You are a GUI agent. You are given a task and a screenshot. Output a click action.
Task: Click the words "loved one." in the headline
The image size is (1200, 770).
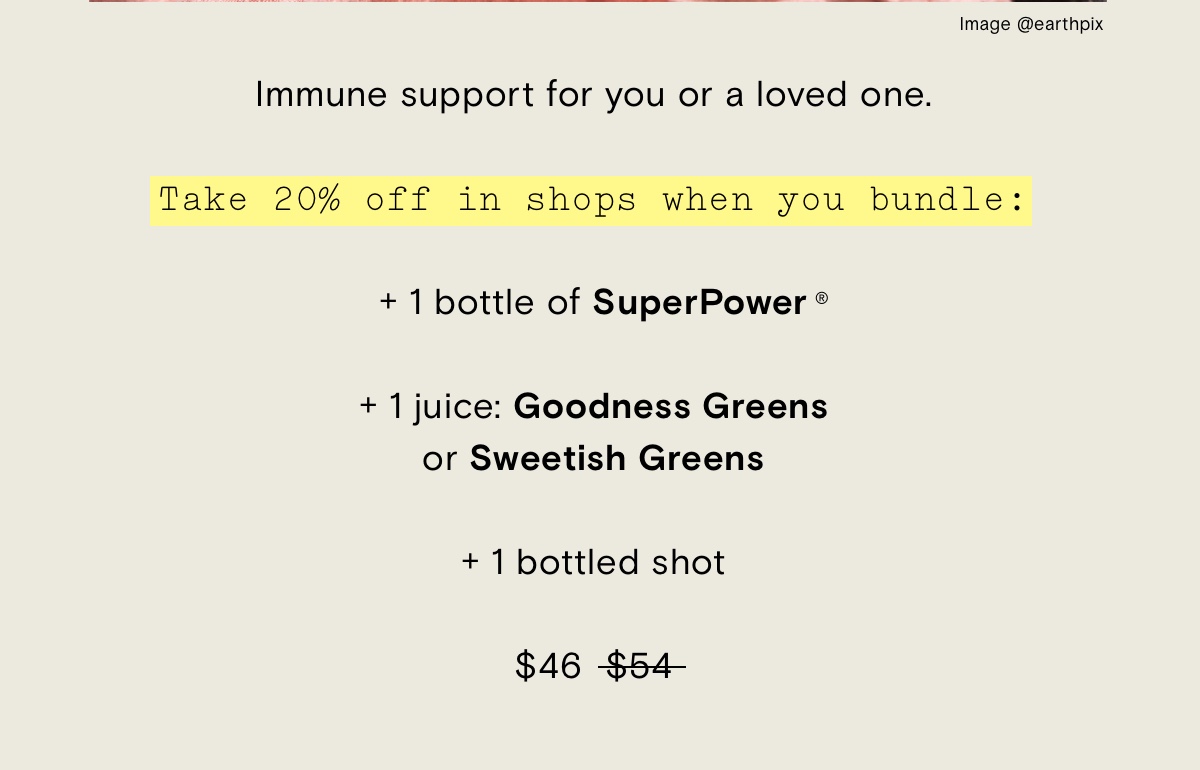(844, 95)
